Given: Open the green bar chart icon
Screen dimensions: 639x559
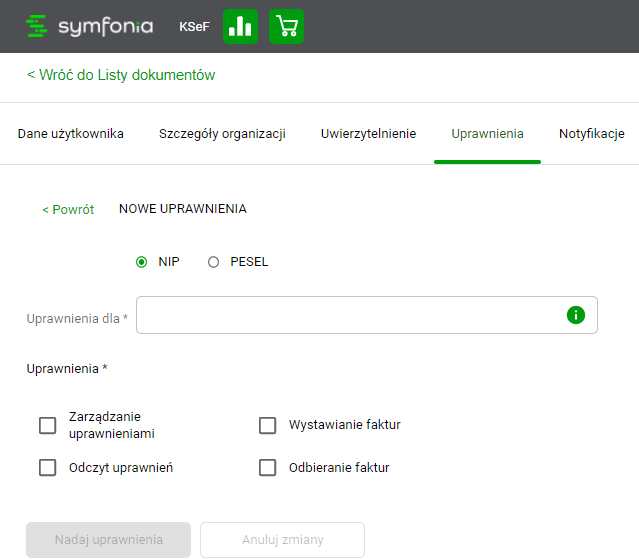Looking at the screenshot, I should coord(240,27).
